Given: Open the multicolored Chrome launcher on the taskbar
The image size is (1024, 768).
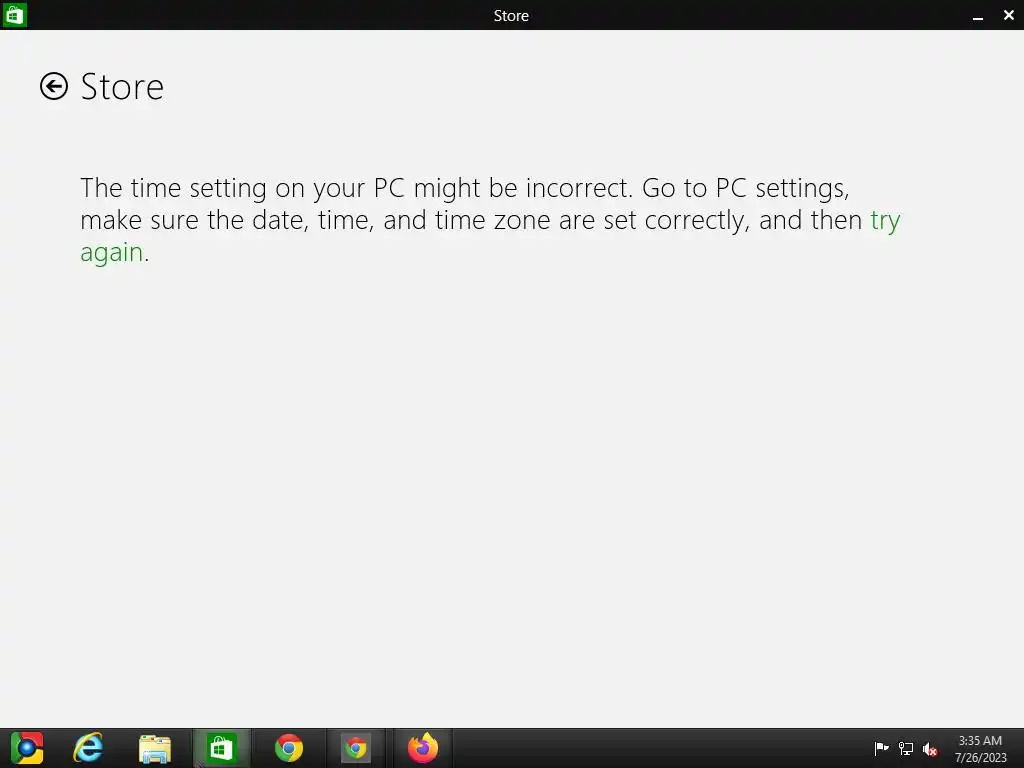Looking at the screenshot, I should [x=27, y=748].
